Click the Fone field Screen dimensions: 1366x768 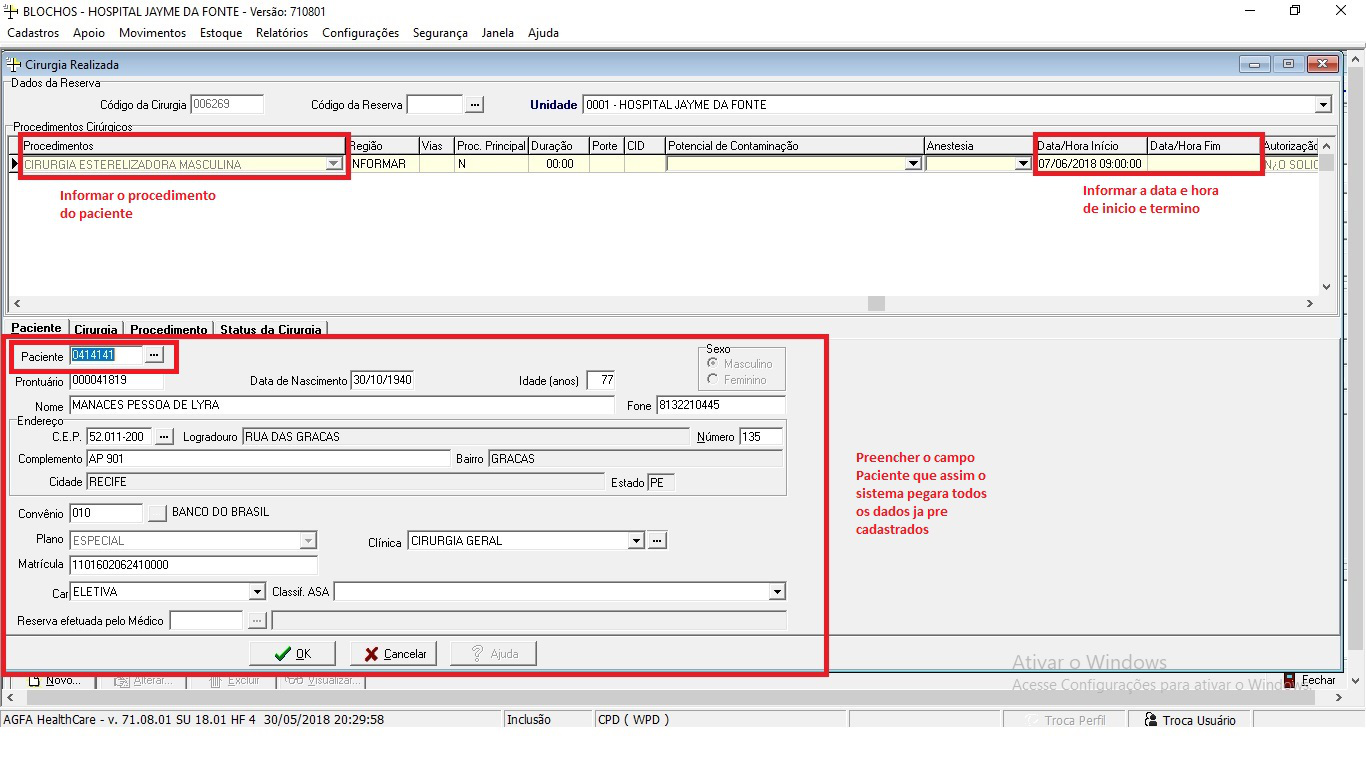720,405
